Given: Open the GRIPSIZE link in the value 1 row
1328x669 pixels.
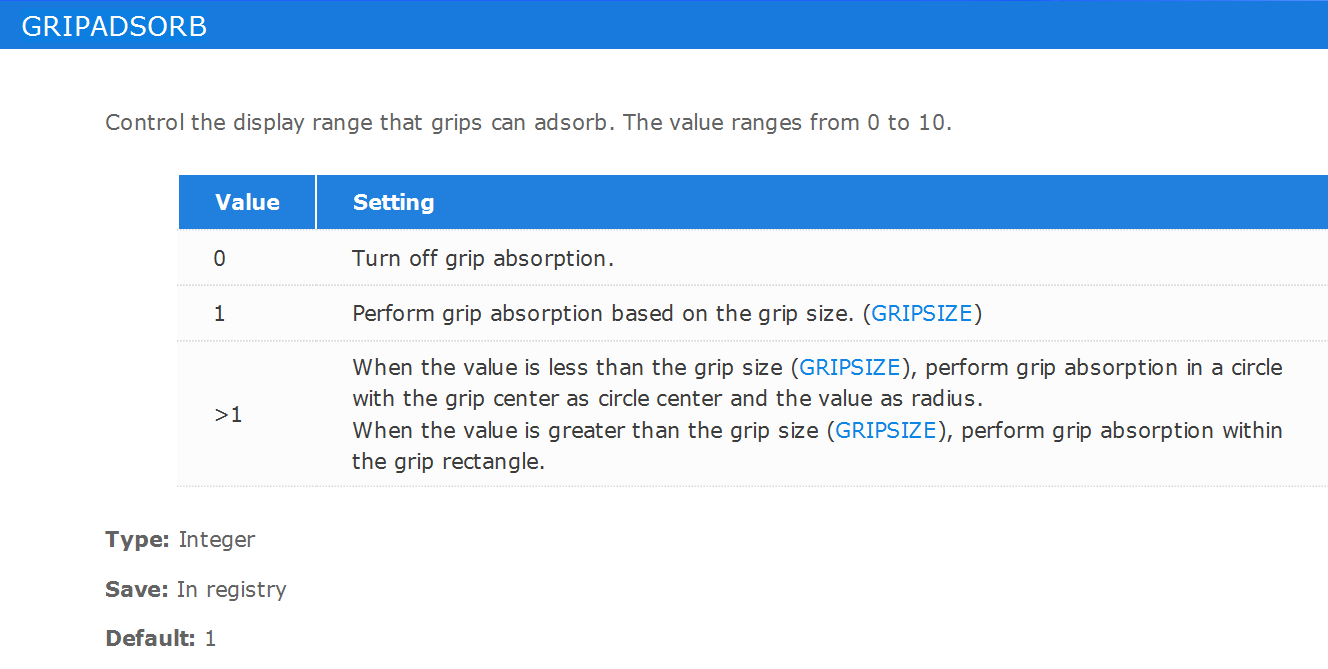Looking at the screenshot, I should pos(922,314).
